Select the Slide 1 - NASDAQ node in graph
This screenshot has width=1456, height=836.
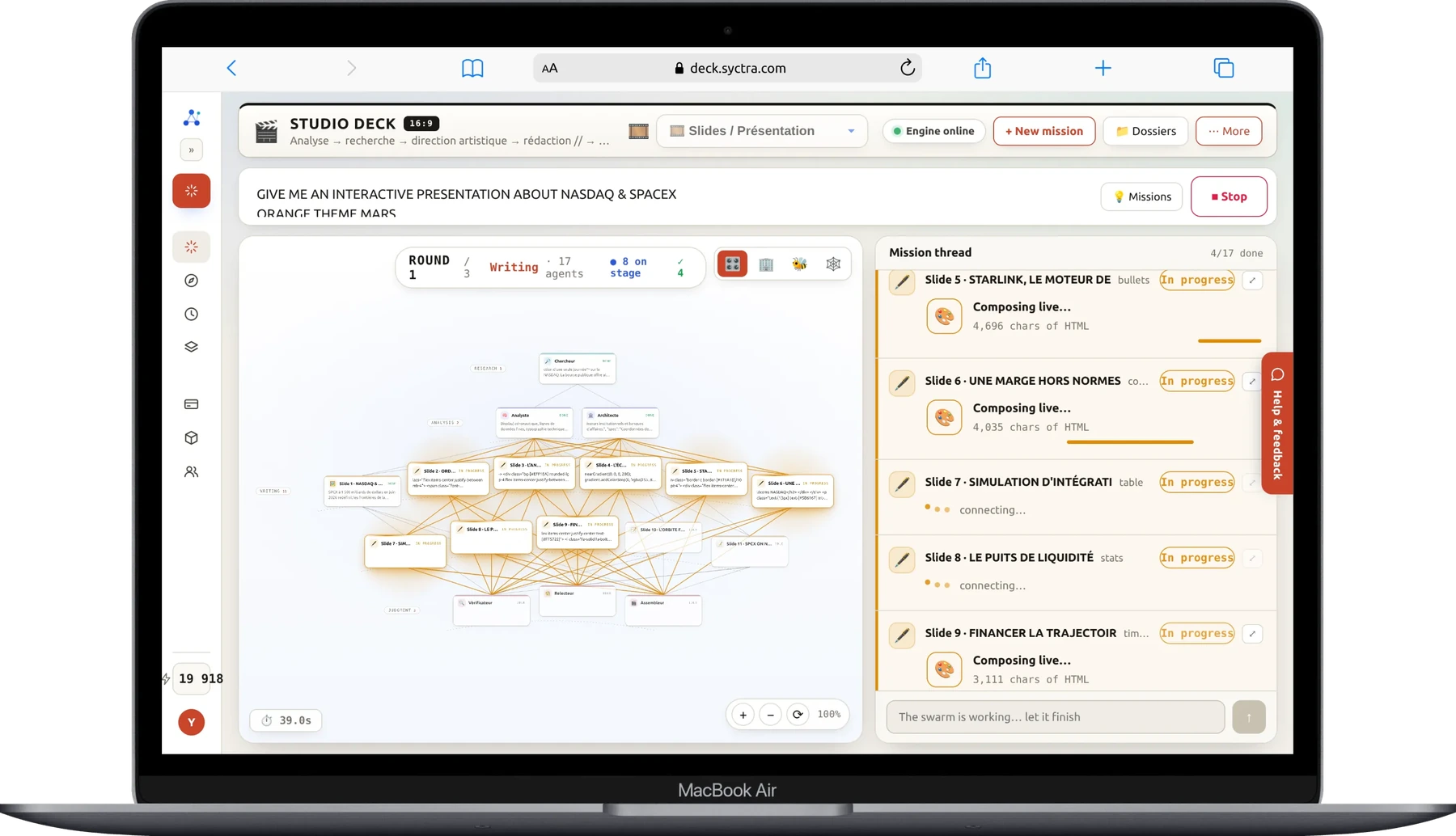362,492
